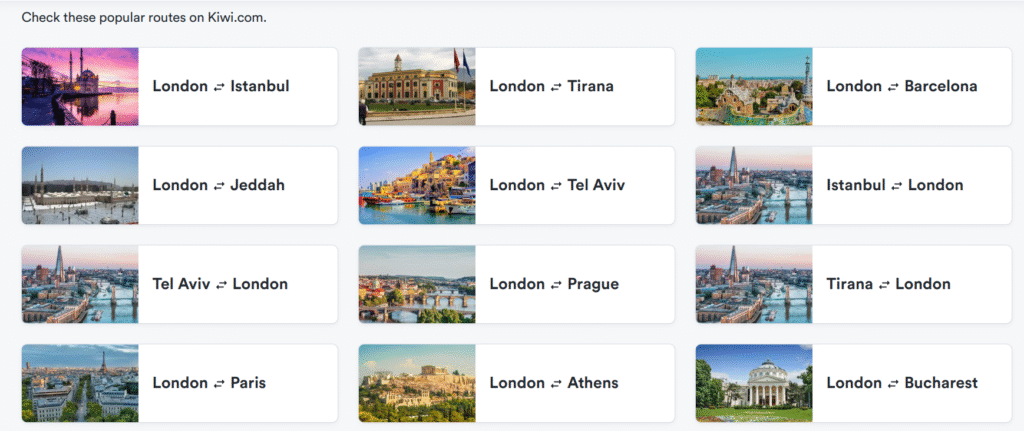The height and width of the screenshot is (431, 1024).
Task: Open the London to Jeddah route
Action: click(218, 185)
